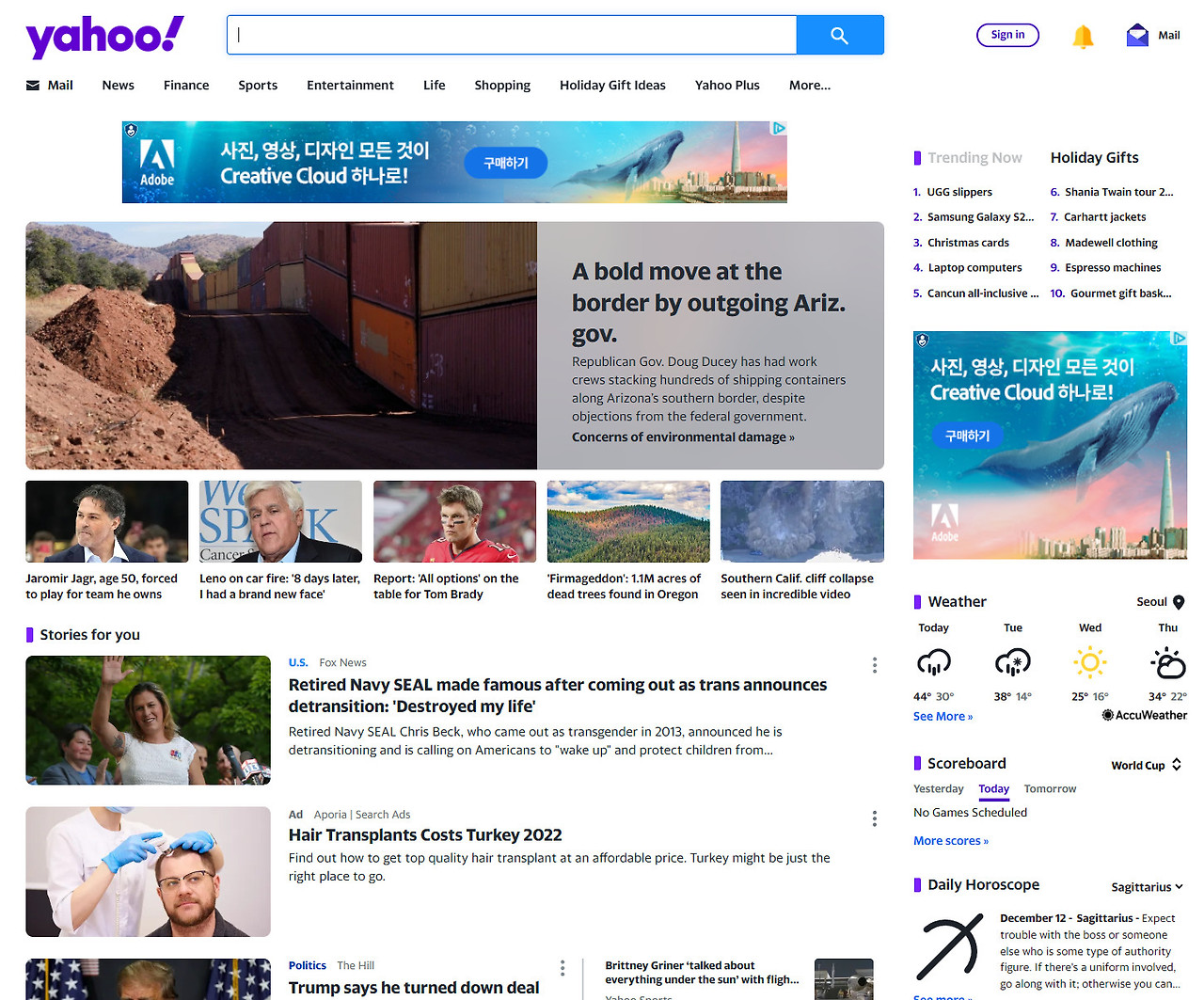Click the AccuWeather logo
This screenshot has height=1000, width=1204.
pos(1145,715)
